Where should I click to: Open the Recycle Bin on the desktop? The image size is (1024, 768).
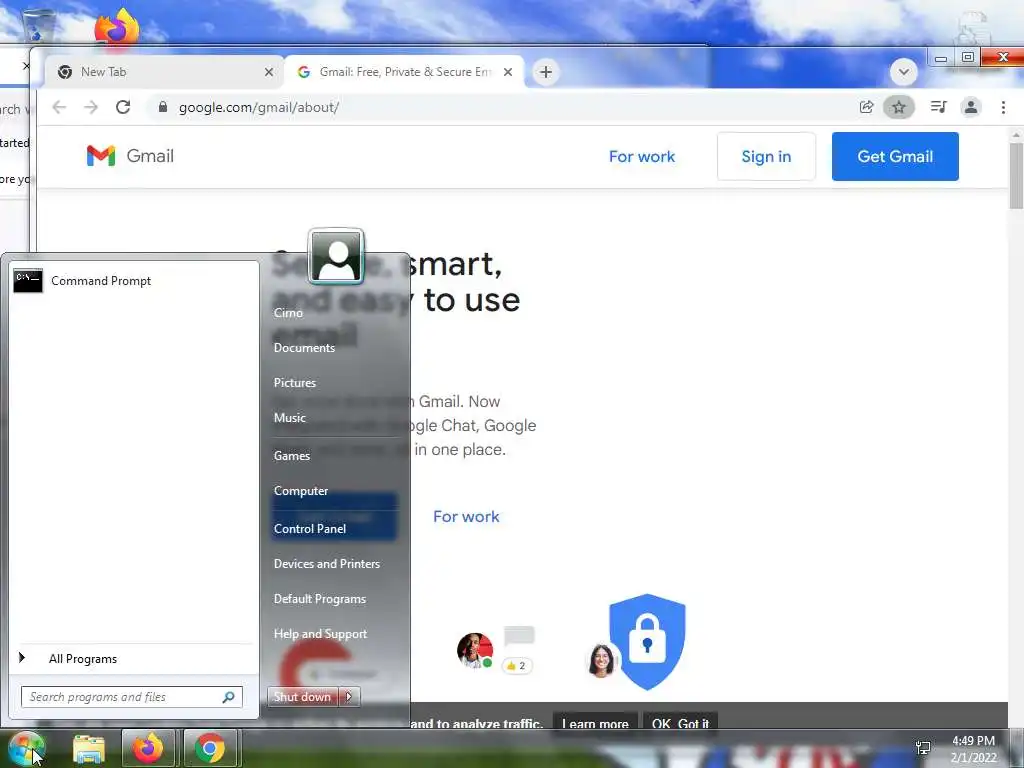click(38, 25)
